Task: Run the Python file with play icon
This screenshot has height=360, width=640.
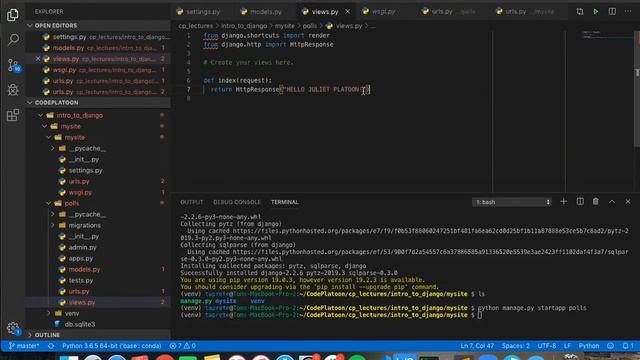Action: pos(596,12)
